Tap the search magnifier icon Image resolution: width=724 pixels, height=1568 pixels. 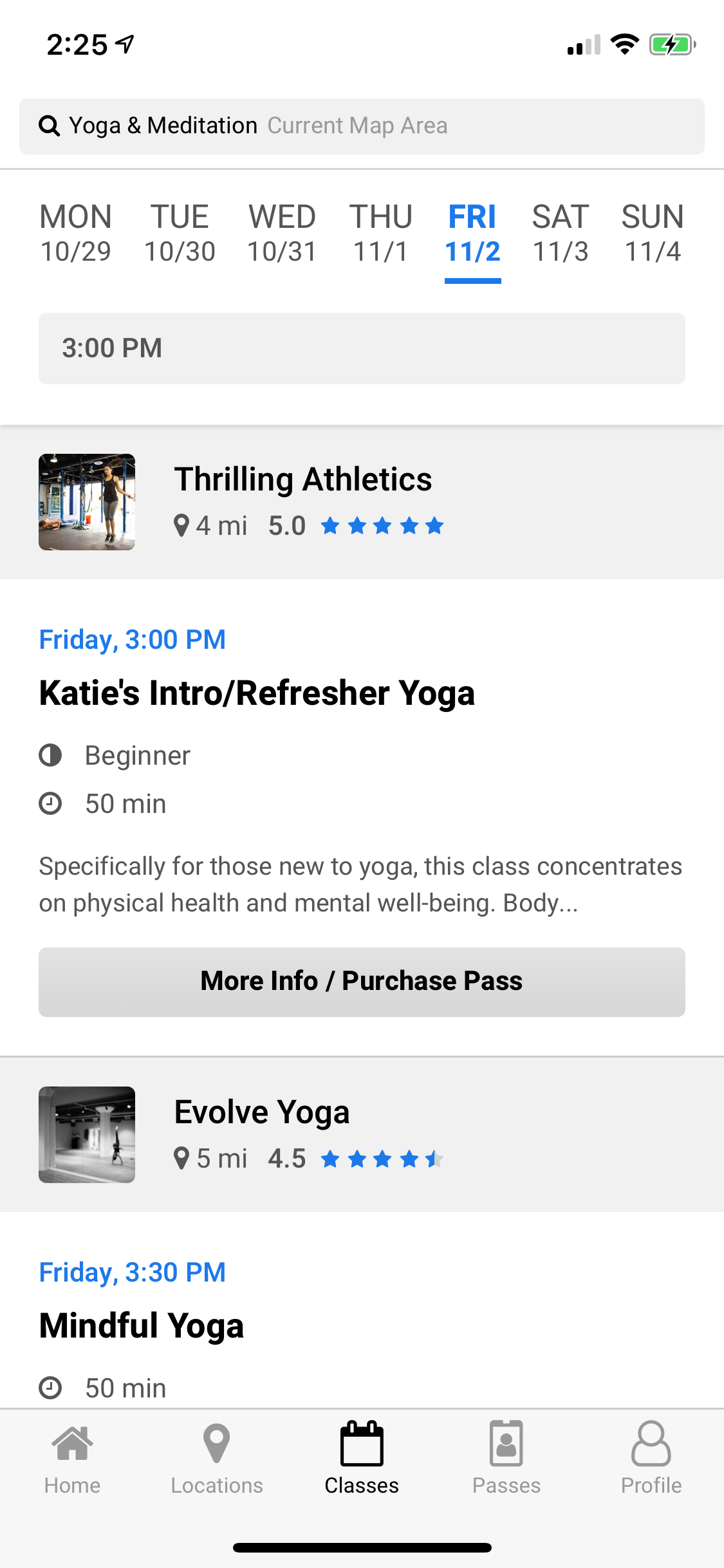pos(49,126)
